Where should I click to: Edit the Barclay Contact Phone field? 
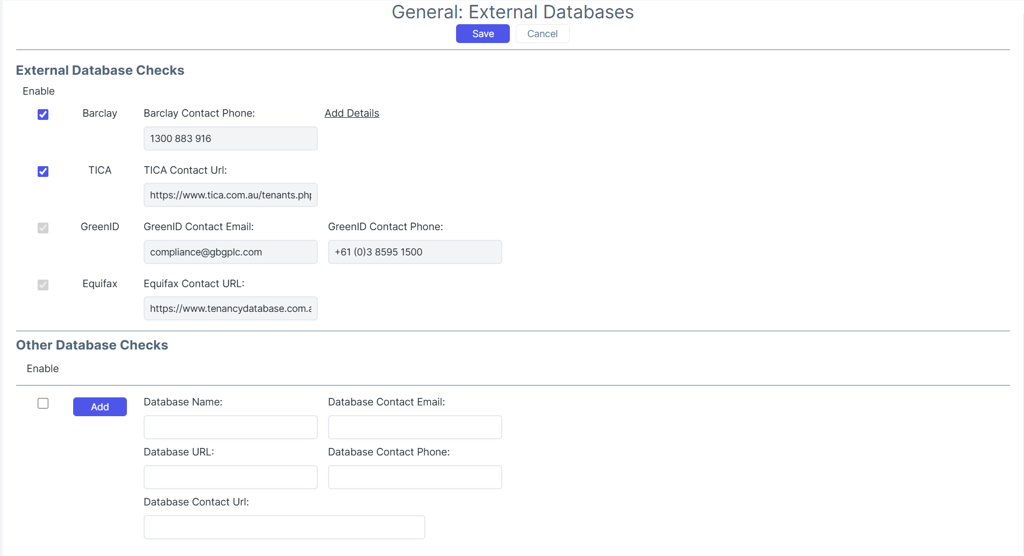[231, 139]
